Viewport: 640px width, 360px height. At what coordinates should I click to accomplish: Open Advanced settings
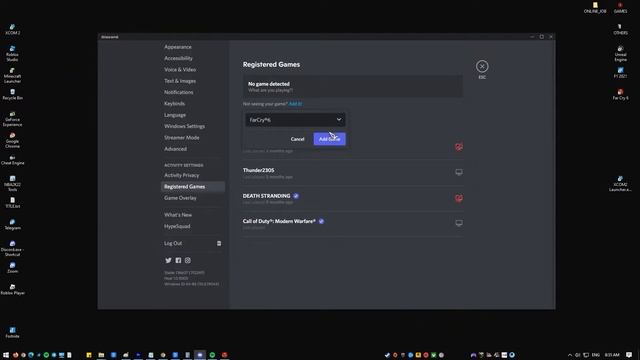click(x=176, y=149)
